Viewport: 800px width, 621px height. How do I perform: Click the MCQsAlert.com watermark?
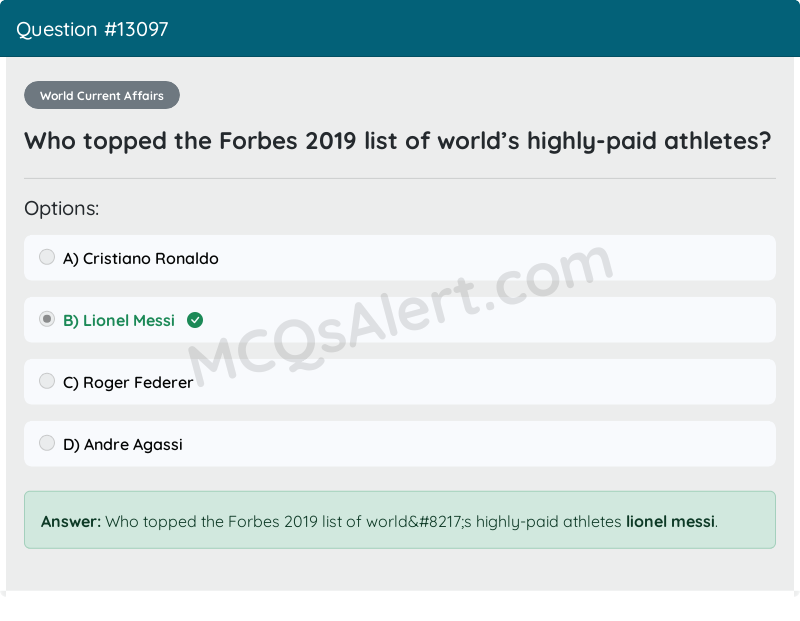click(x=400, y=320)
